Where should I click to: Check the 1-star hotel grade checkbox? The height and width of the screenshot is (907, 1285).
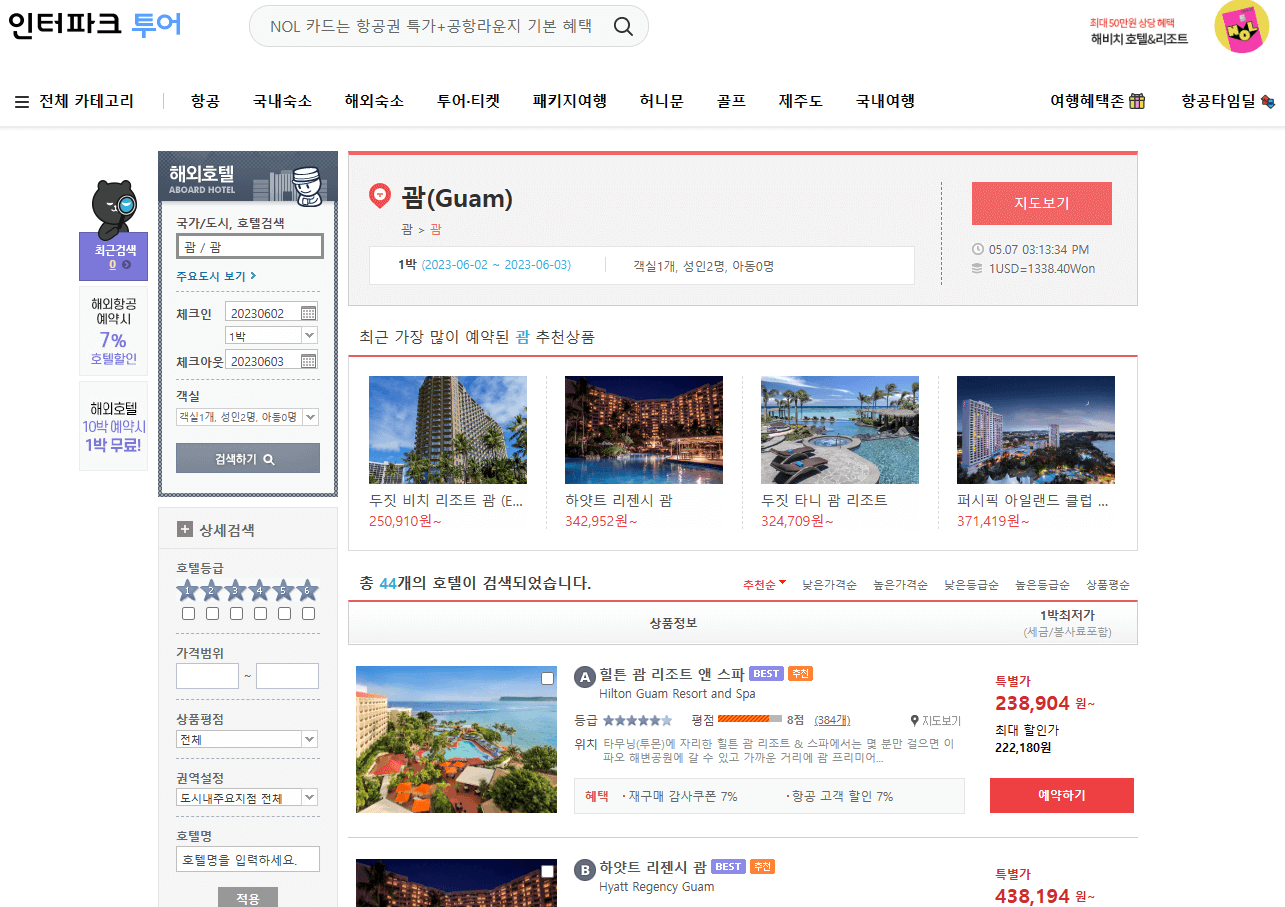pos(188,614)
